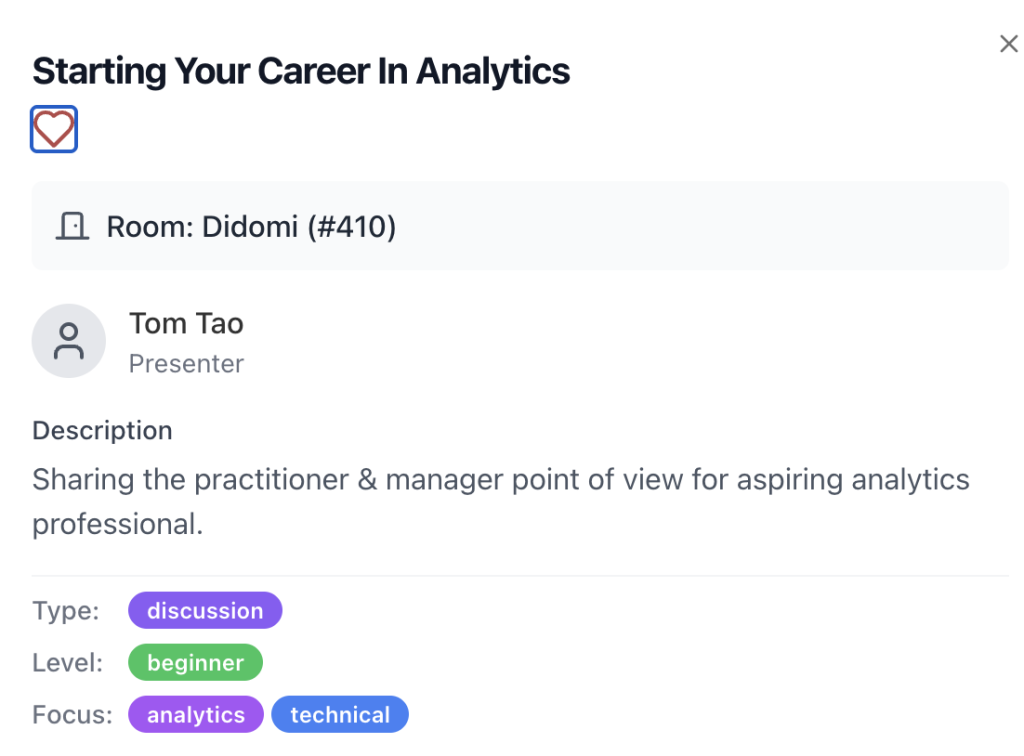Click the "Room: Didomi (#410)" text
The height and width of the screenshot is (756, 1024).
click(251, 227)
